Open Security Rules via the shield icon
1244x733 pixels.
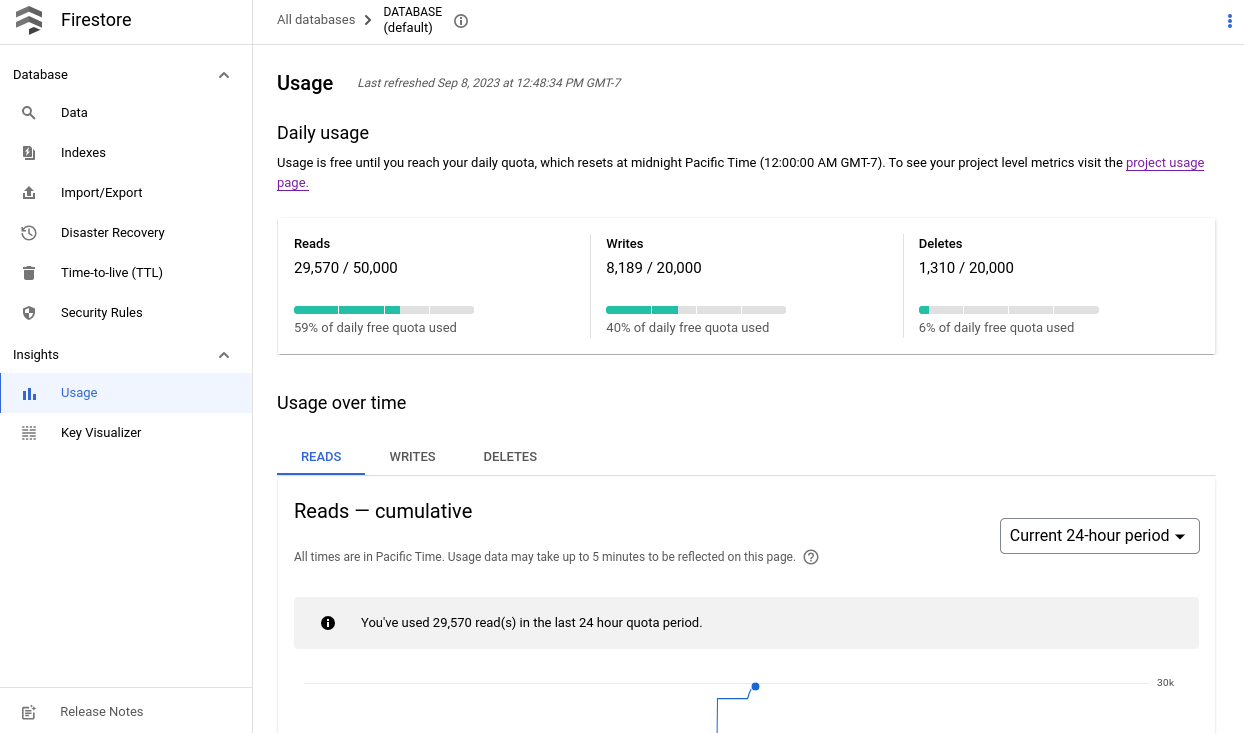pos(29,312)
